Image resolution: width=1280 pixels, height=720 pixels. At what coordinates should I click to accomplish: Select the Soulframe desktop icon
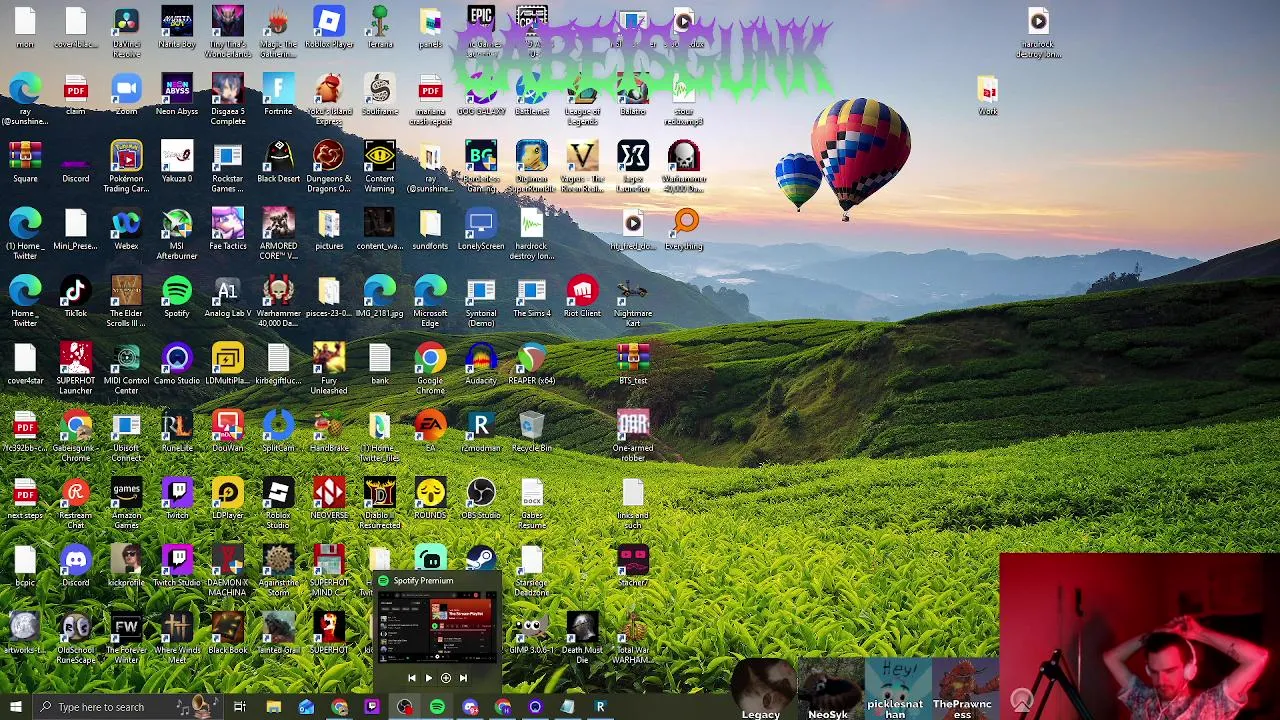pyautogui.click(x=380, y=96)
